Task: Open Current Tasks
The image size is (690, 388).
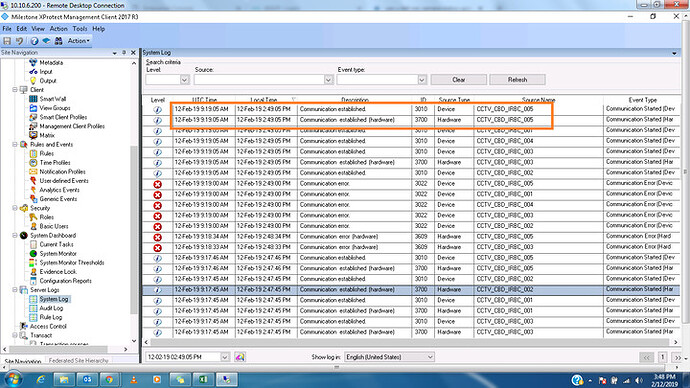Action: (56, 244)
